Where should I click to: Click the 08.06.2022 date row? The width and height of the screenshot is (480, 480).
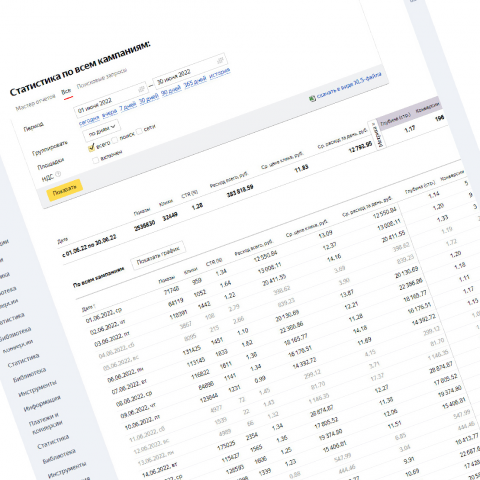(x=134, y=399)
